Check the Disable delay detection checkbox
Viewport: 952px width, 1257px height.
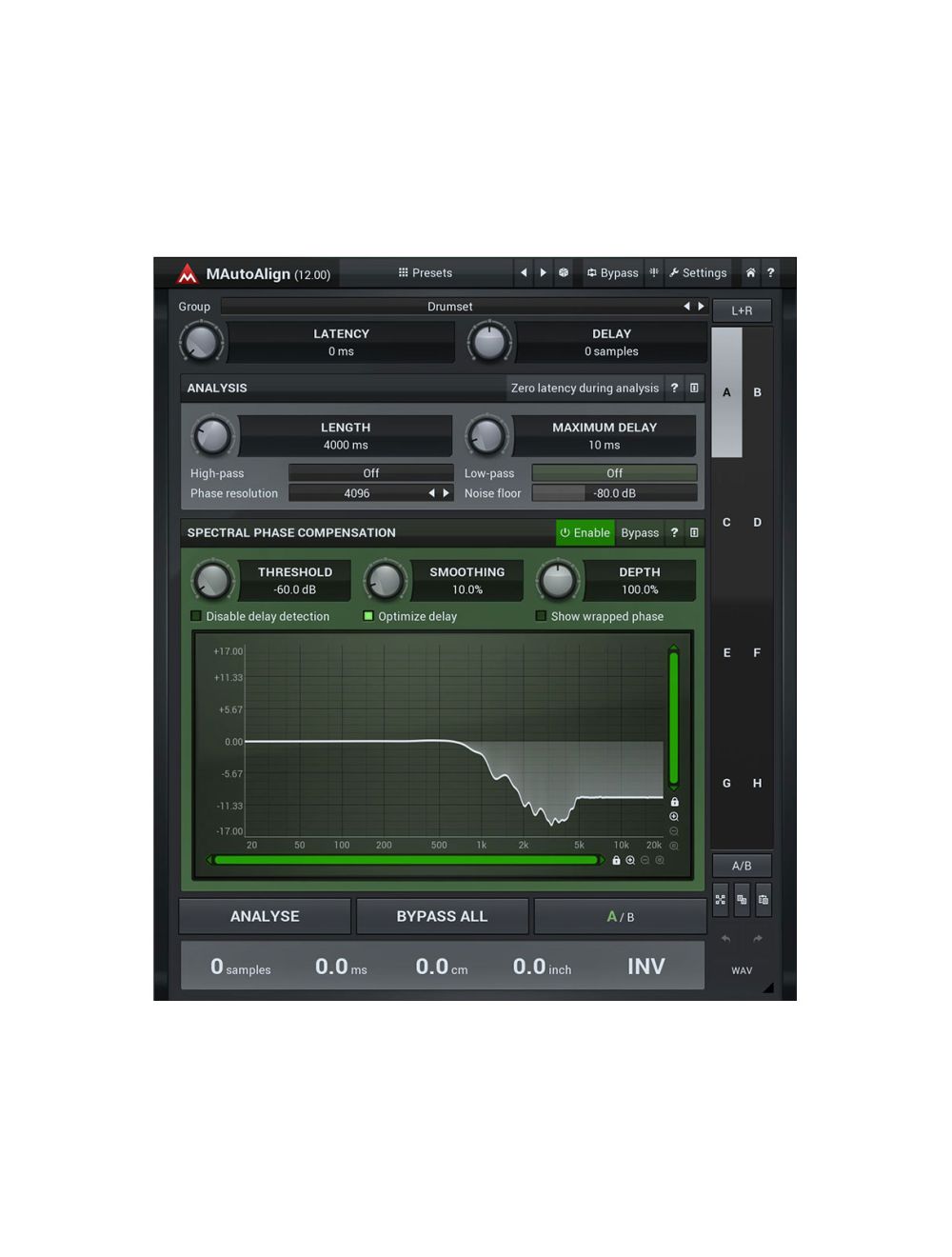(196, 616)
